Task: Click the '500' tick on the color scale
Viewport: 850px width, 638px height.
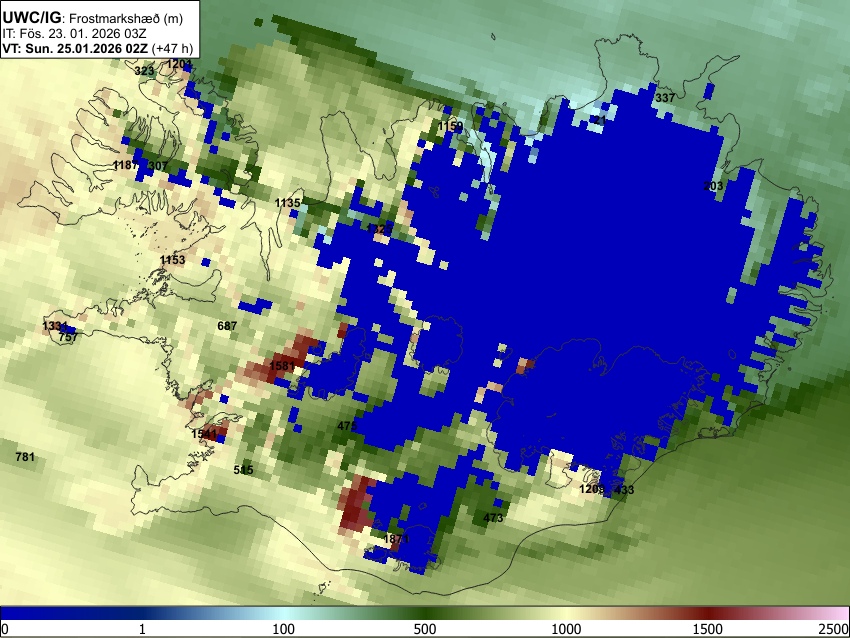Action: coord(424,629)
